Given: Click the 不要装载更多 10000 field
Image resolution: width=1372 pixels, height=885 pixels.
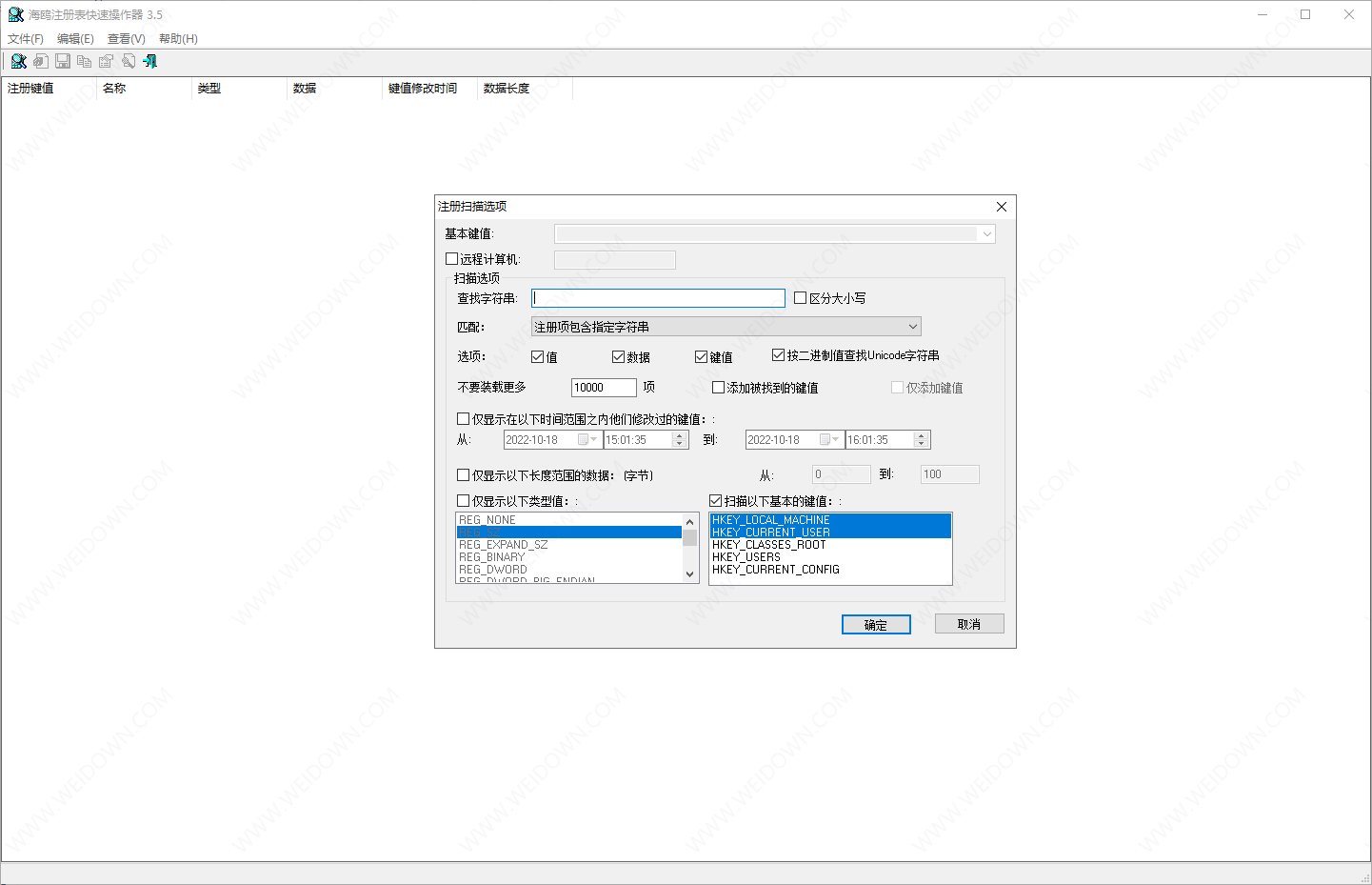Looking at the screenshot, I should 604,388.
